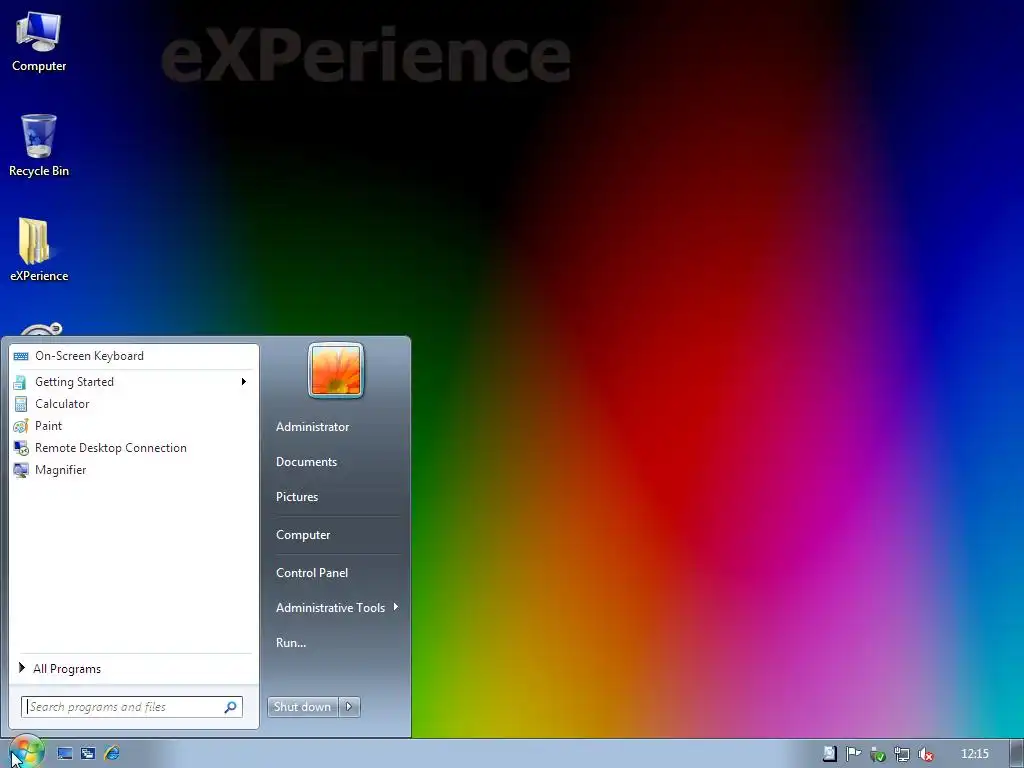1024x768 pixels.
Task: Open the Recycle Bin desktop icon
Action: [x=39, y=145]
